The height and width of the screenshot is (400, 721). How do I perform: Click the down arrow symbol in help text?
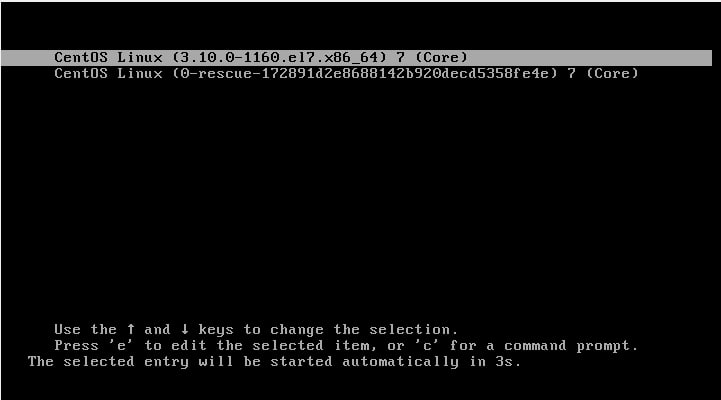(x=184, y=329)
